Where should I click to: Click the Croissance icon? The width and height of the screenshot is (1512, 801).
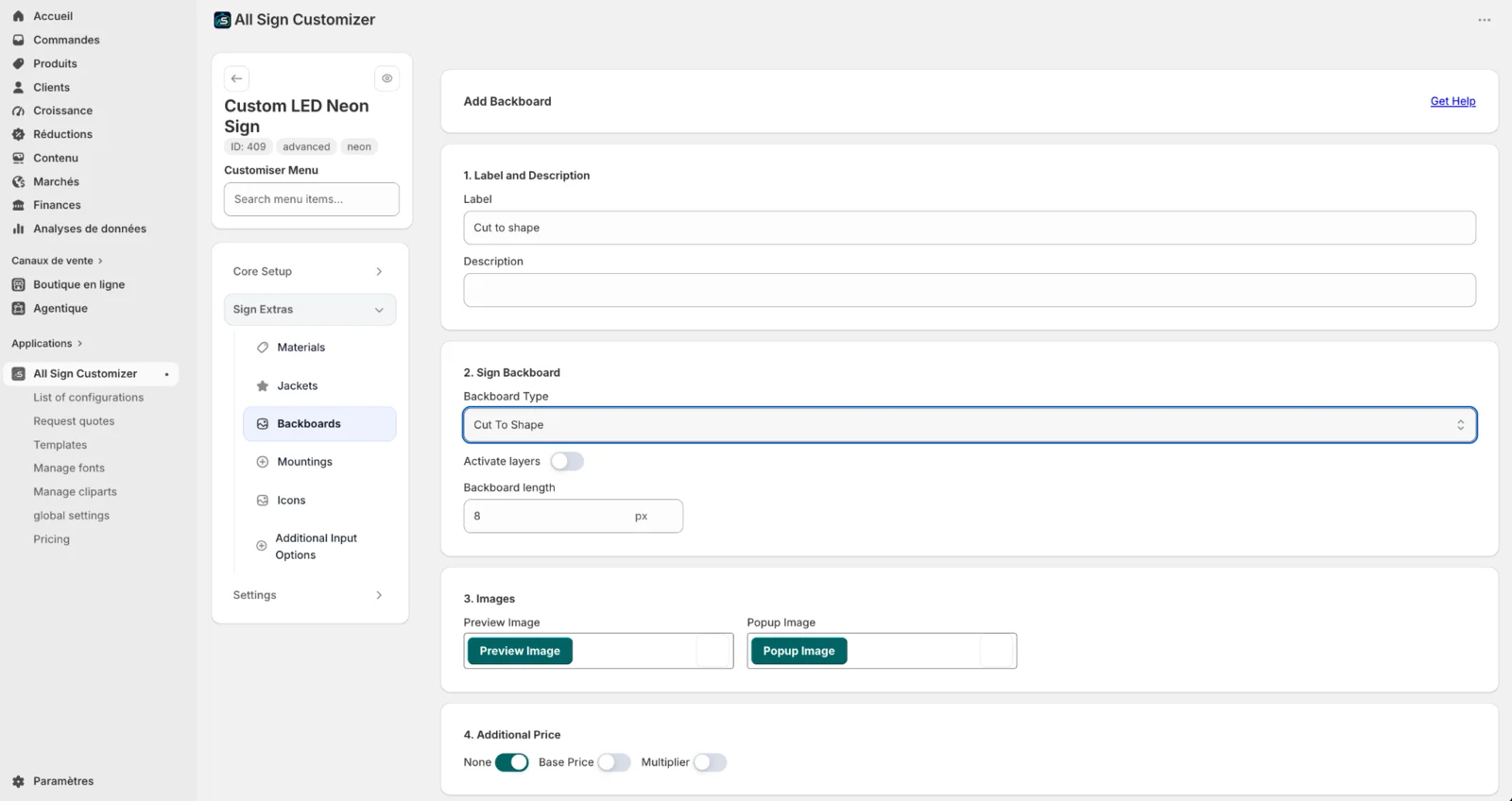tap(18, 111)
